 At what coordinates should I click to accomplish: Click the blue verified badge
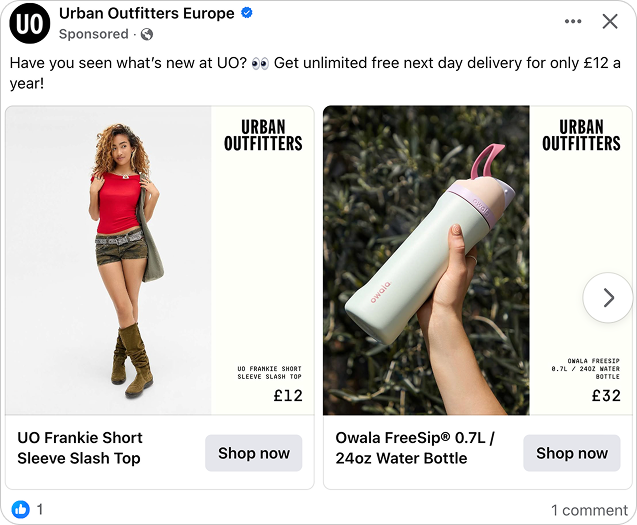pos(247,13)
